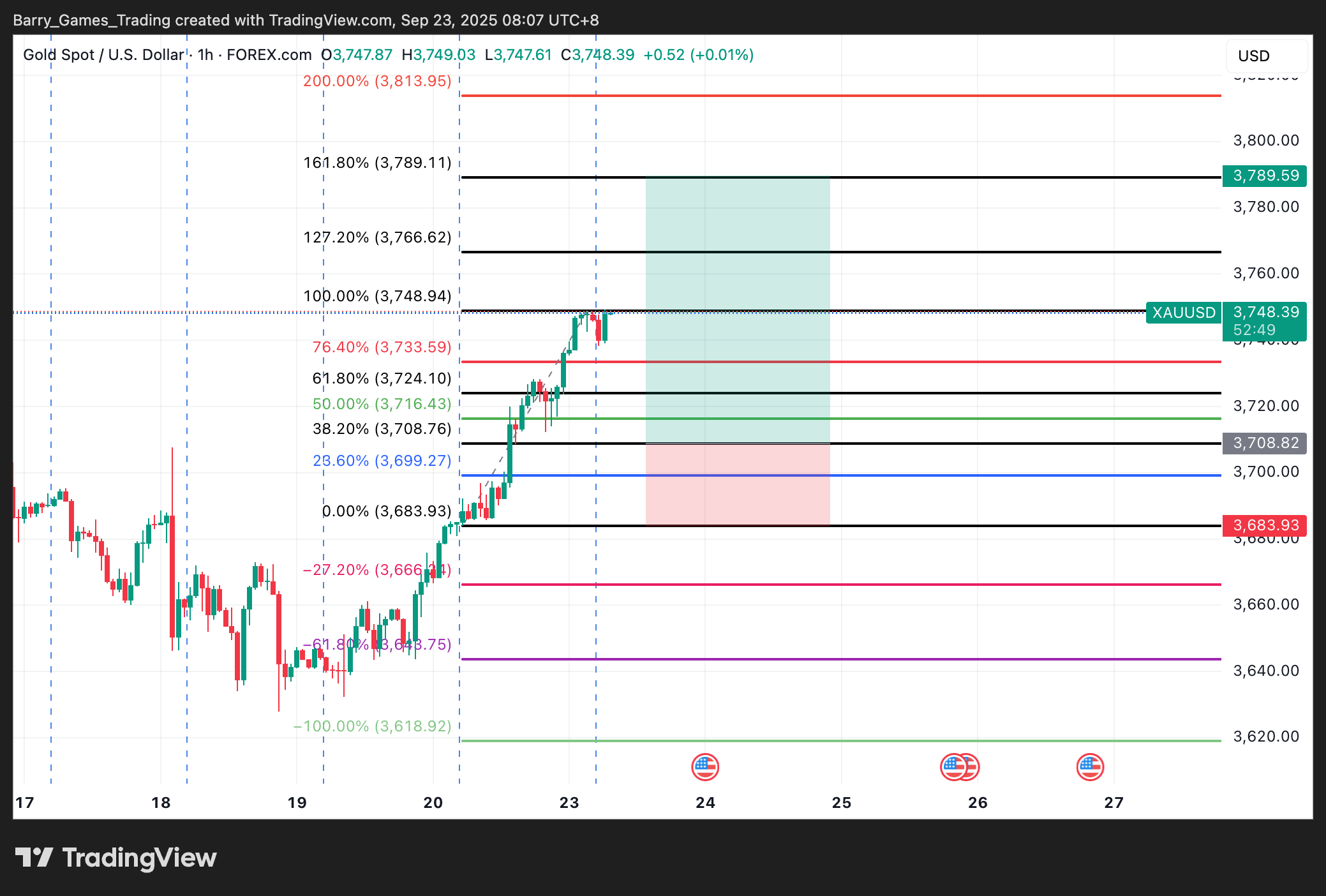Screen dimensions: 1326x896
Task: Select the 23.60% blue Fibonacci level label
Action: click(x=382, y=461)
